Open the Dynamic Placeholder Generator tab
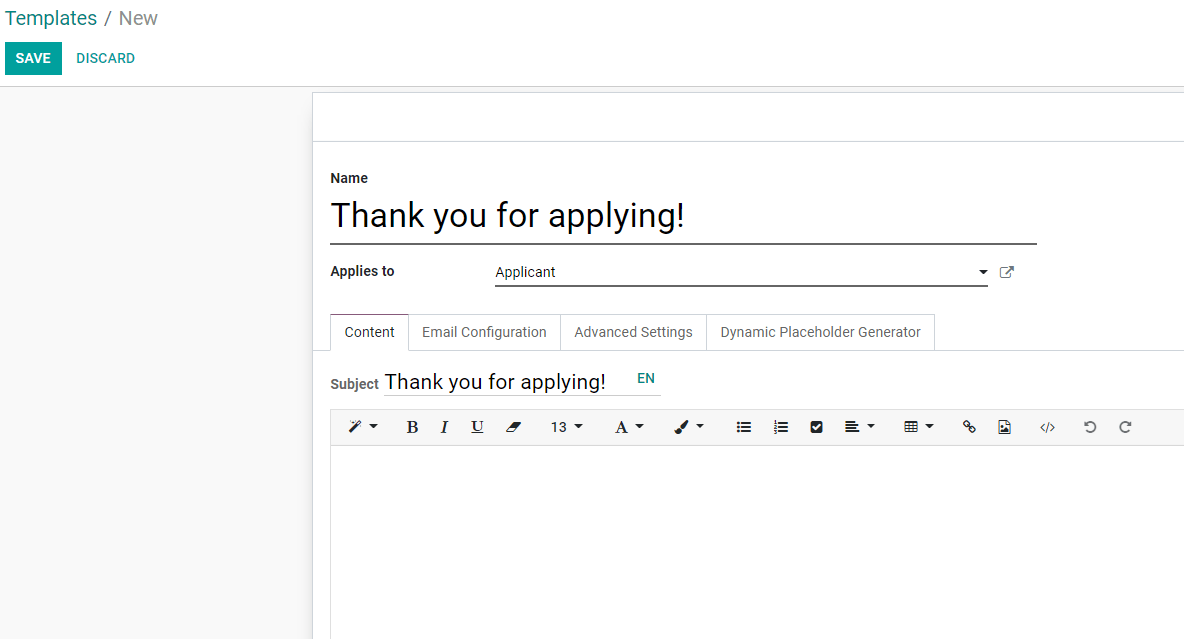 coord(820,332)
